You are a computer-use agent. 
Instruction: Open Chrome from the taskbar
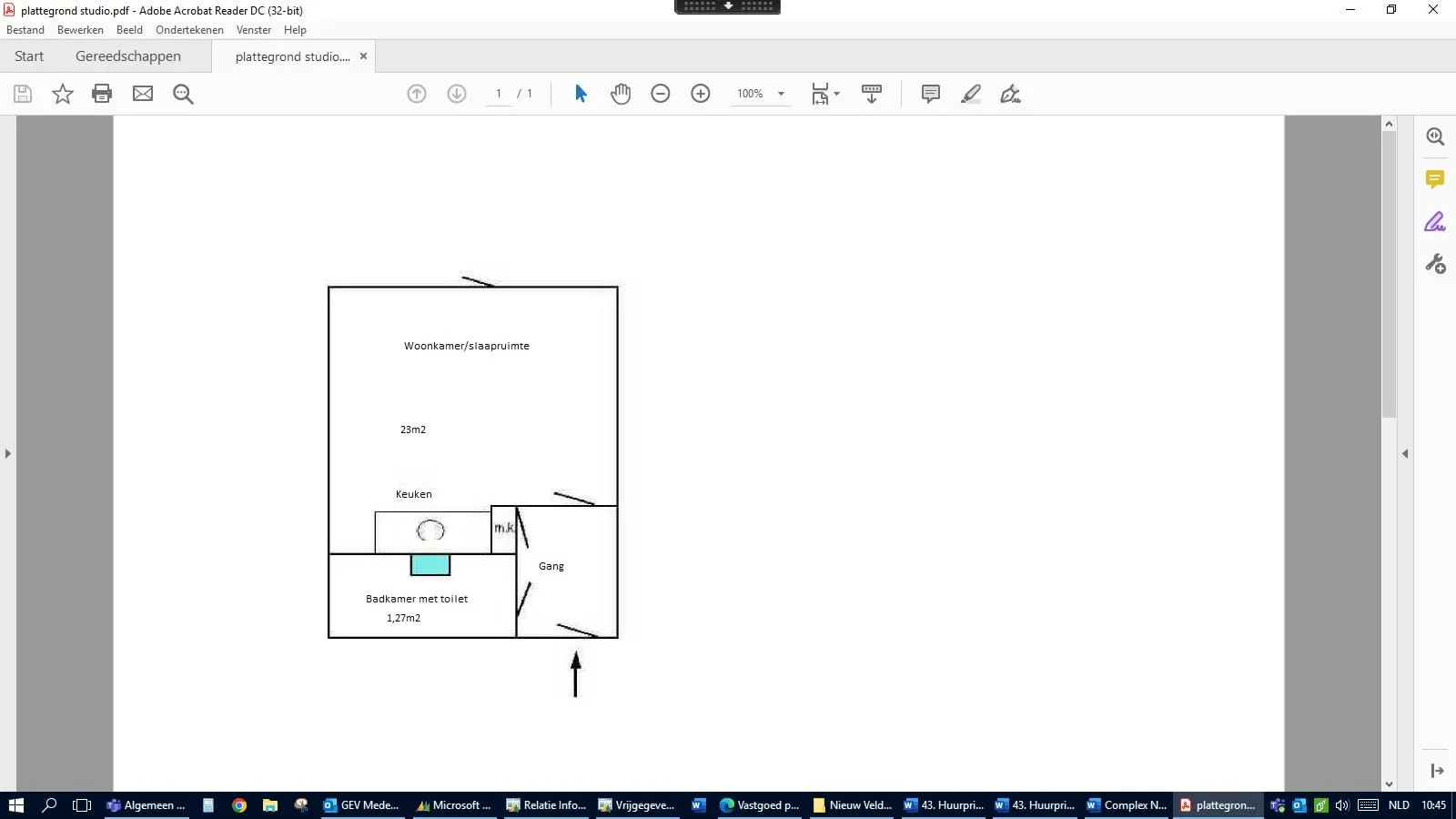[x=239, y=805]
